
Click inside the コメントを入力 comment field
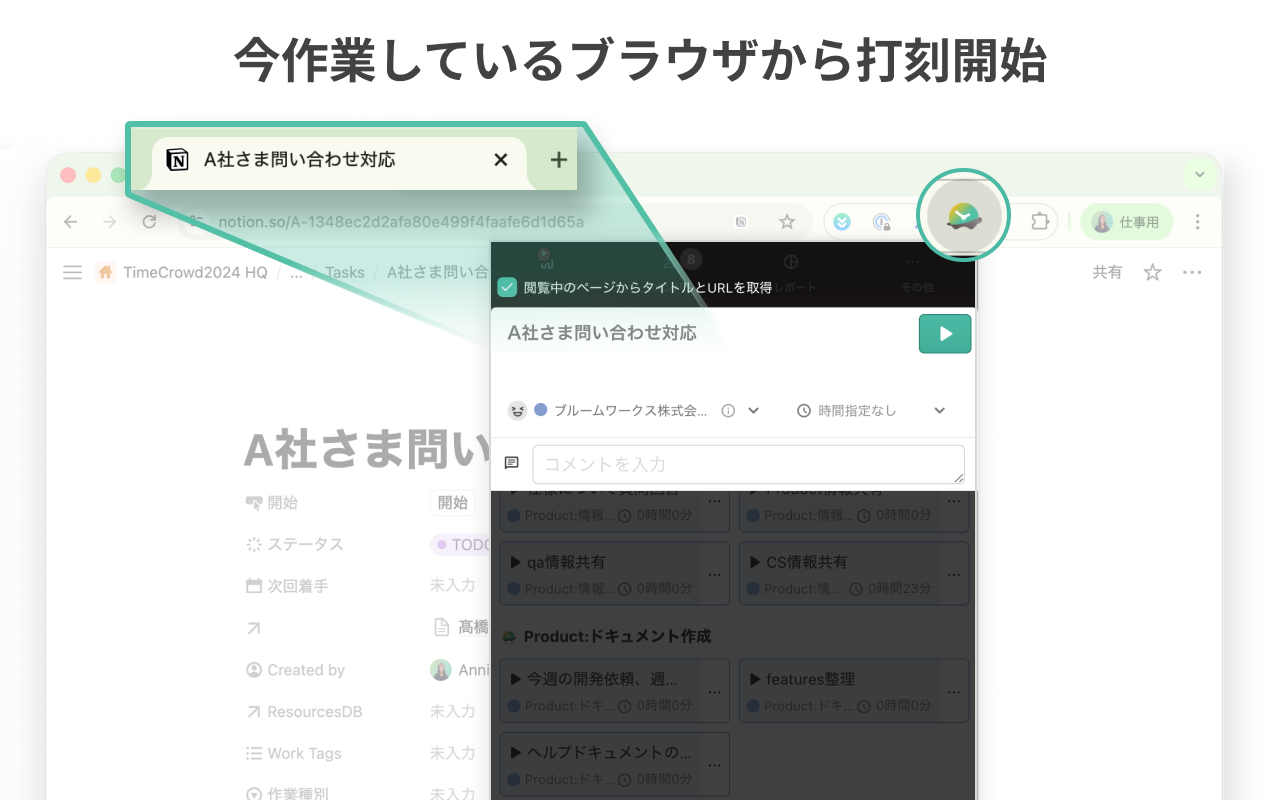pyautogui.click(x=748, y=464)
